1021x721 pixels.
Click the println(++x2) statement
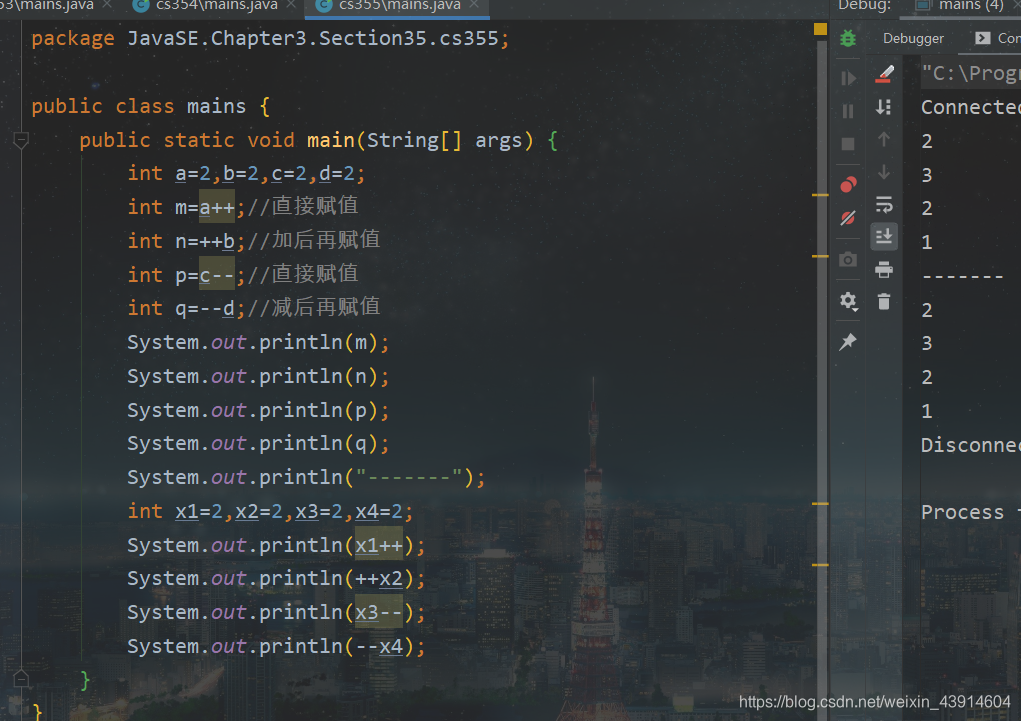pyautogui.click(x=276, y=578)
